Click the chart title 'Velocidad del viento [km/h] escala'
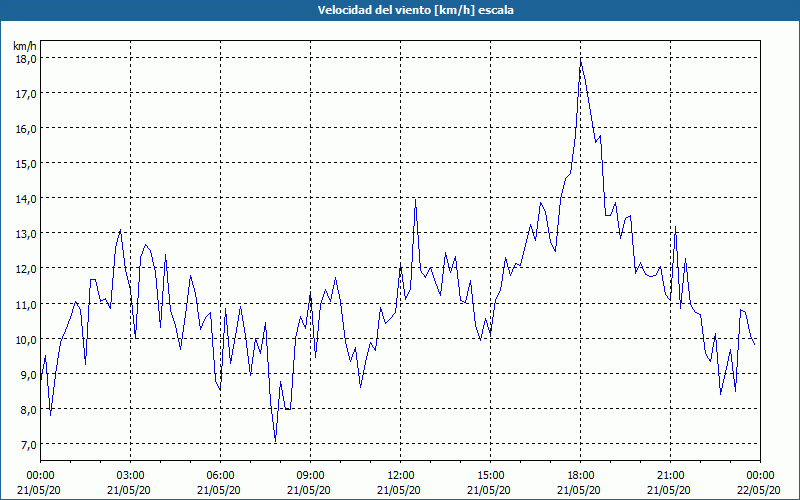The image size is (800, 500). (415, 10)
